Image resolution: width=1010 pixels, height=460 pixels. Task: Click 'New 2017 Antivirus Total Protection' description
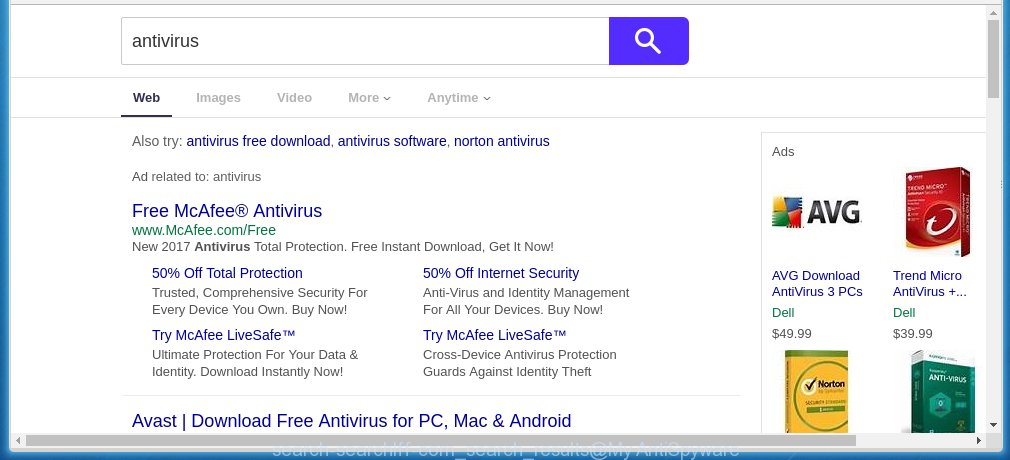pyautogui.click(x=343, y=247)
